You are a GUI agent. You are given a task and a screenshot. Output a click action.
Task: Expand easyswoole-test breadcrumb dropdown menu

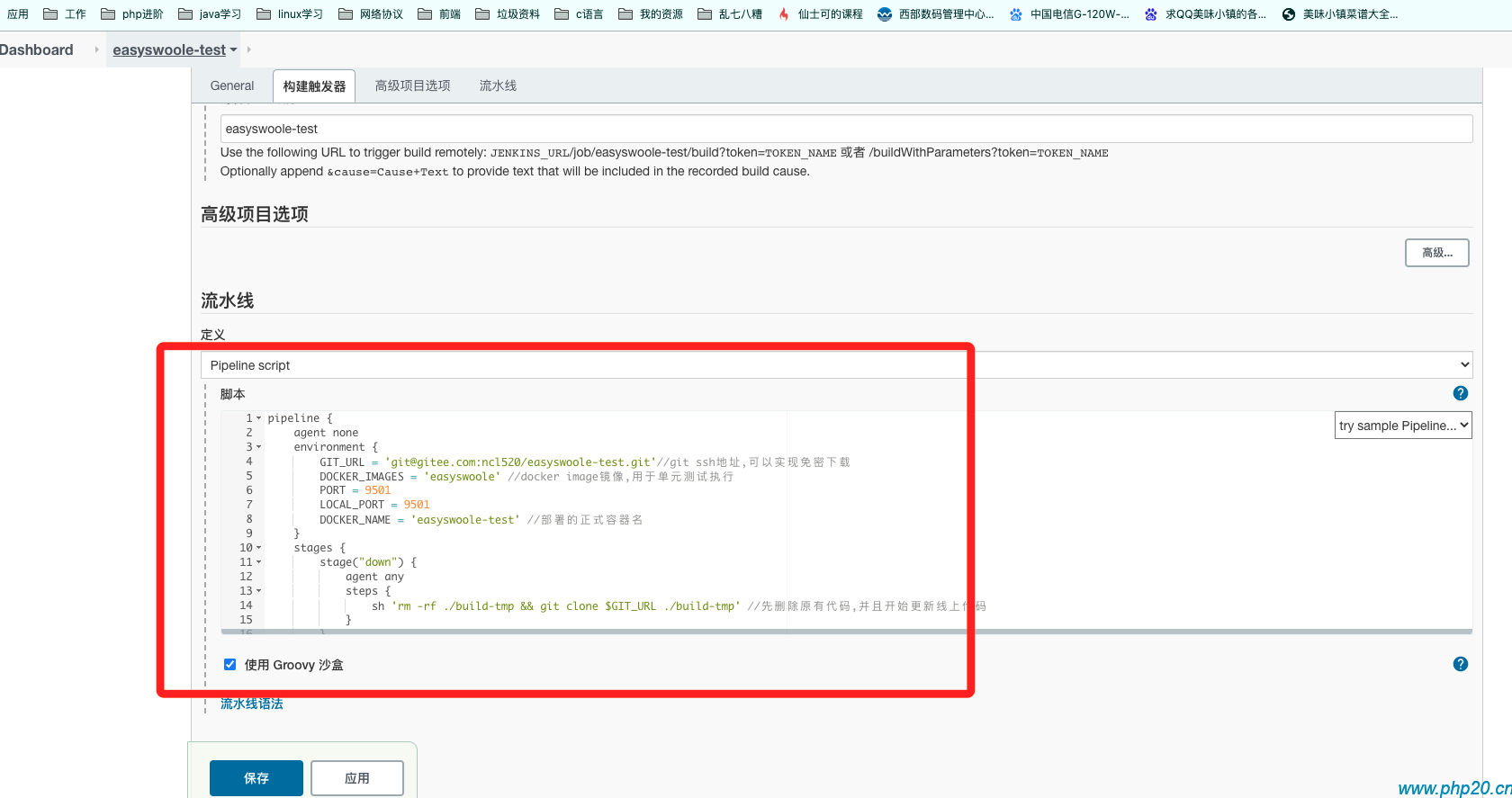[234, 49]
